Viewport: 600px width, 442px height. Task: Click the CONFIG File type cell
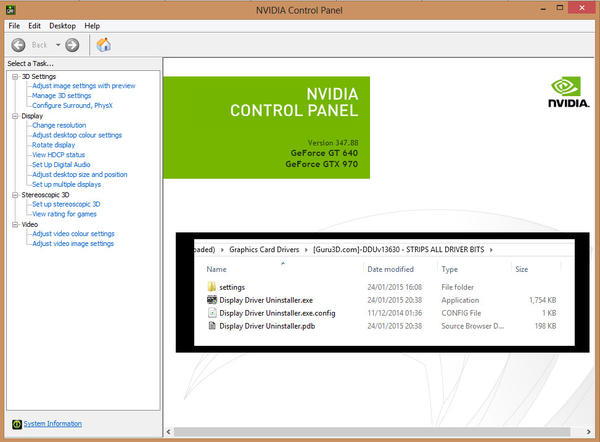461,313
